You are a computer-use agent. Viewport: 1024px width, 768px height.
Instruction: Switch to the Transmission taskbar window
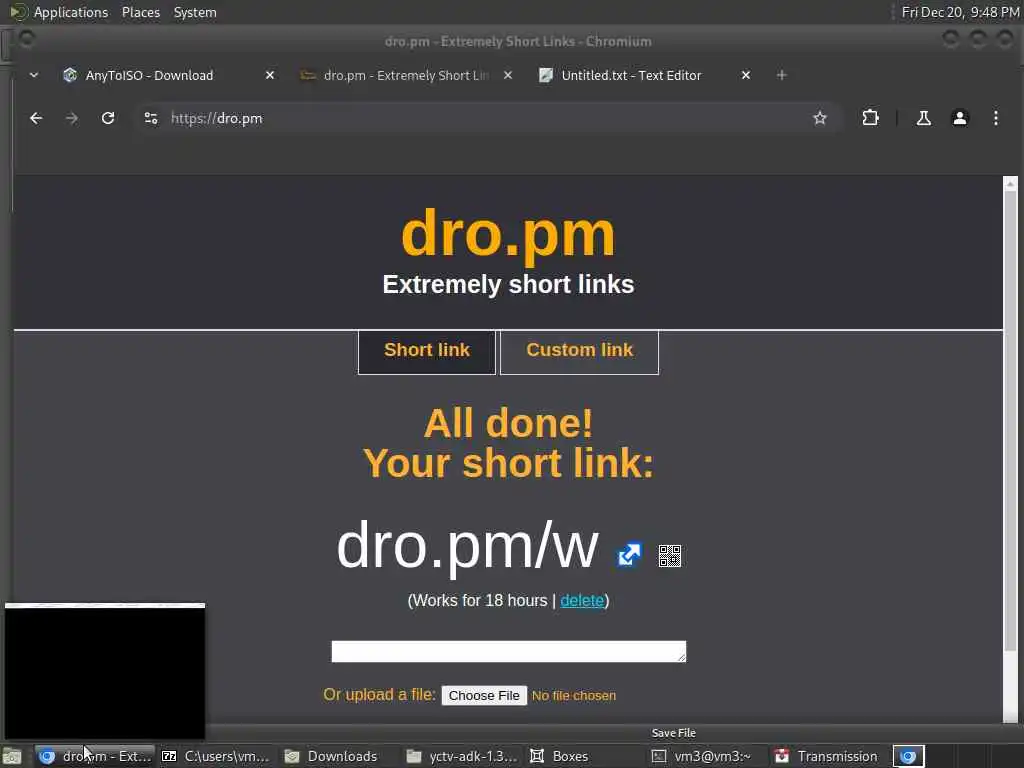click(827, 756)
